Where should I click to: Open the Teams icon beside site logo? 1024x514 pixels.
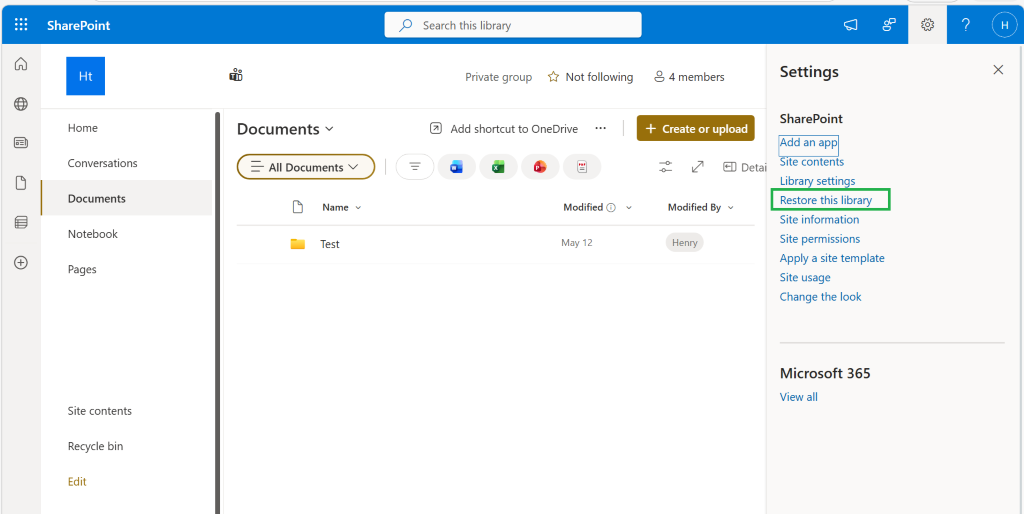[x=236, y=75]
